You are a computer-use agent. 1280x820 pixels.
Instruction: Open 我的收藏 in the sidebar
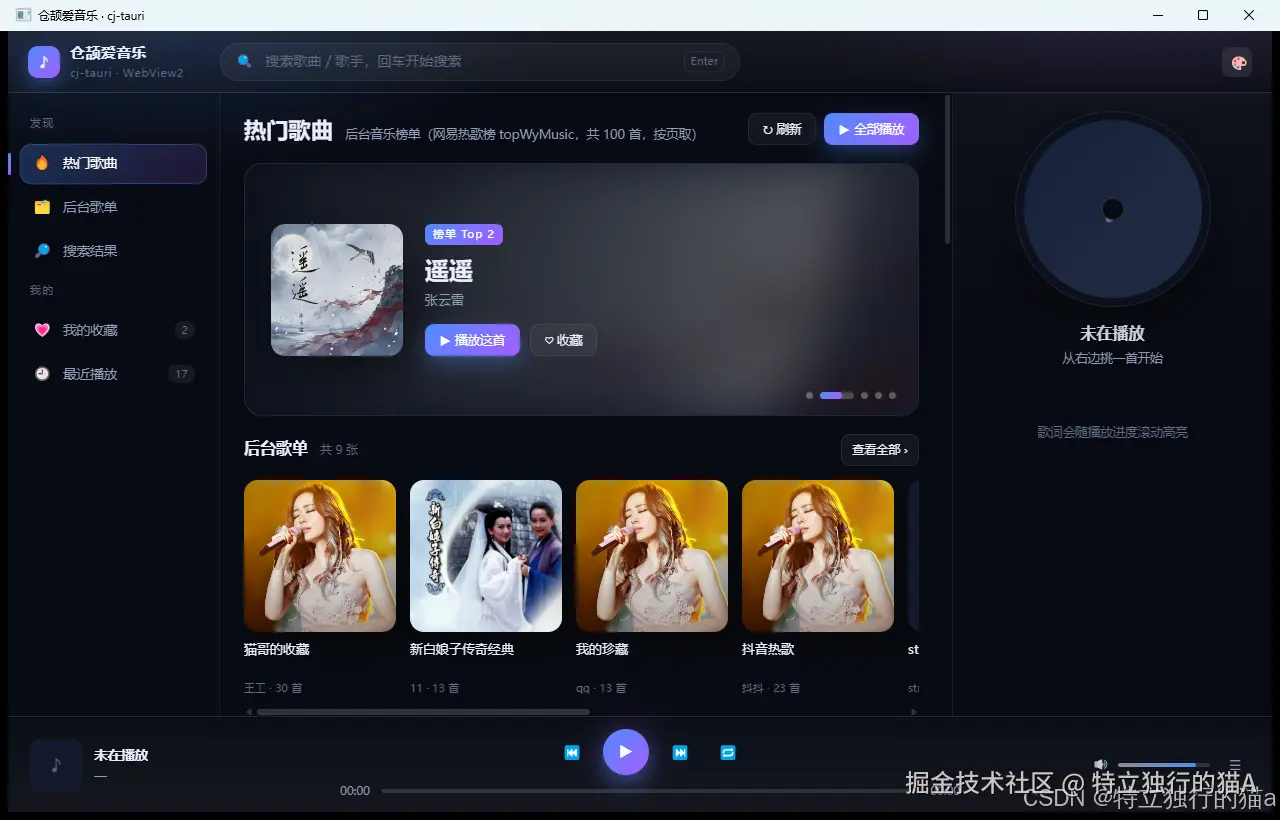pyautogui.click(x=113, y=330)
